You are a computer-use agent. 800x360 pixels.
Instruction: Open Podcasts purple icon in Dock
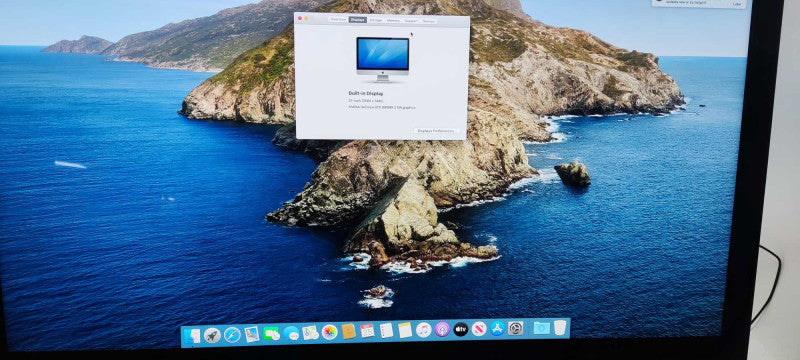click(x=442, y=329)
